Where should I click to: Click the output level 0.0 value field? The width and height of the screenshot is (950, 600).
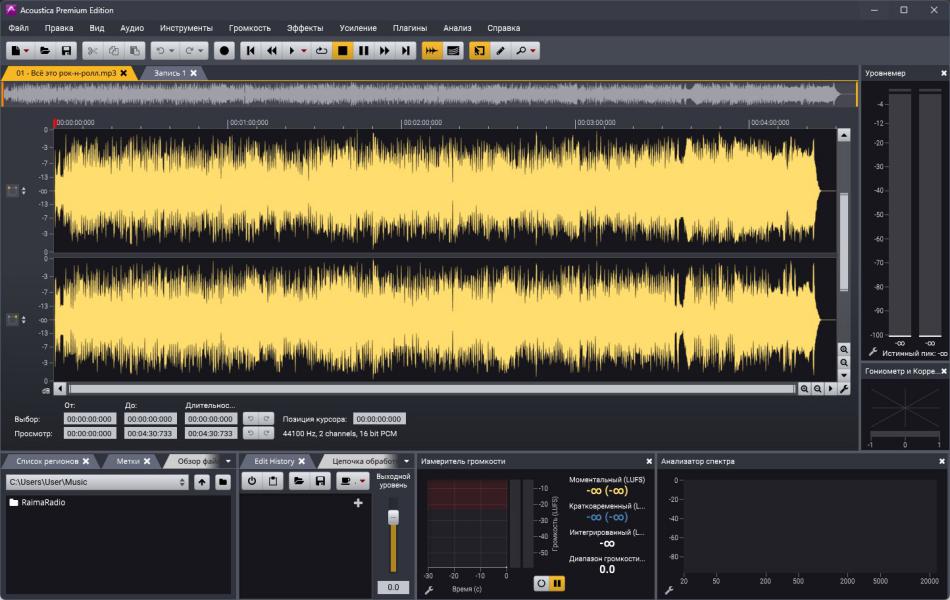click(393, 587)
